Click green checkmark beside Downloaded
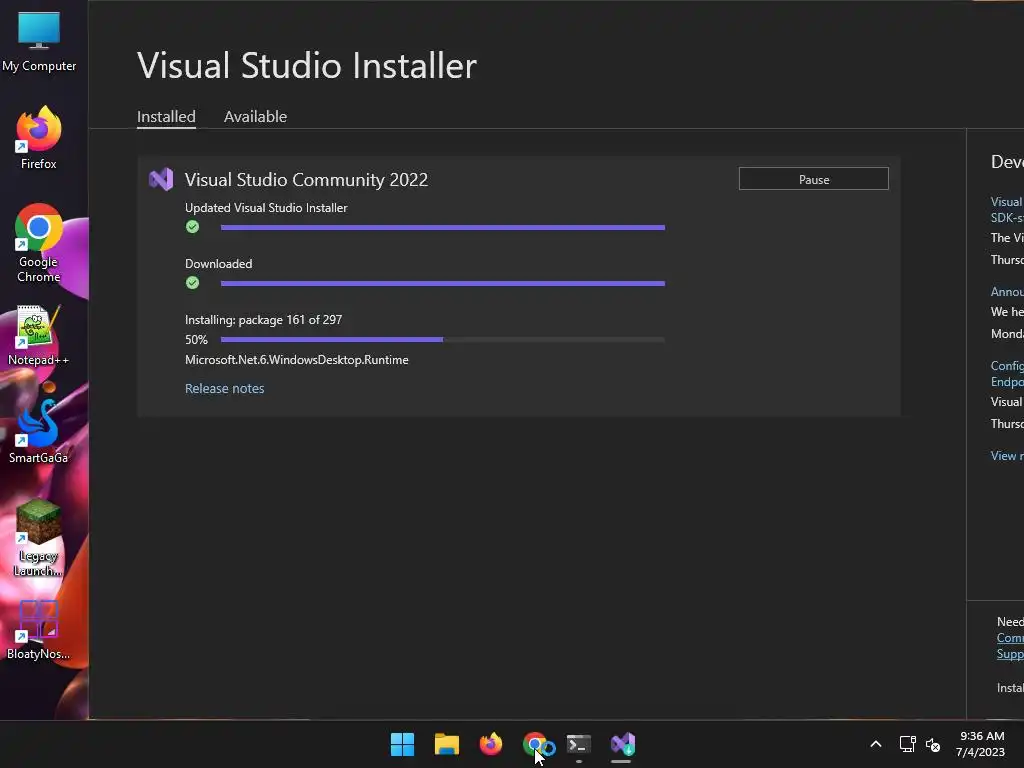This screenshot has width=1024, height=768. [192, 283]
